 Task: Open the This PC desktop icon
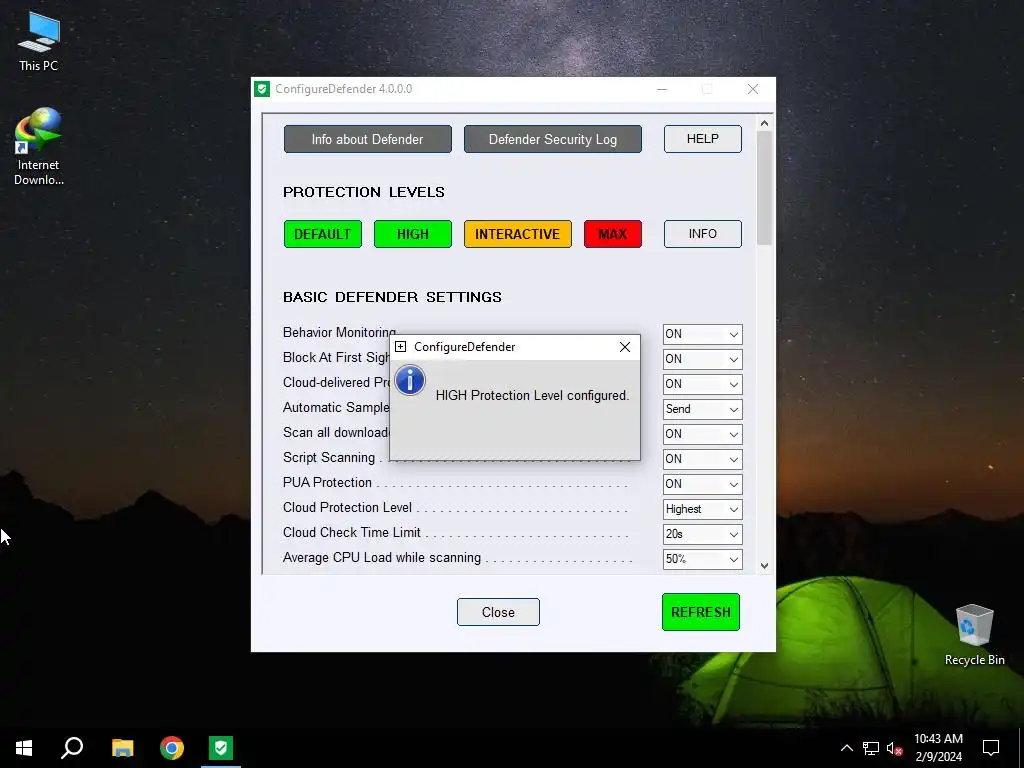[x=39, y=41]
